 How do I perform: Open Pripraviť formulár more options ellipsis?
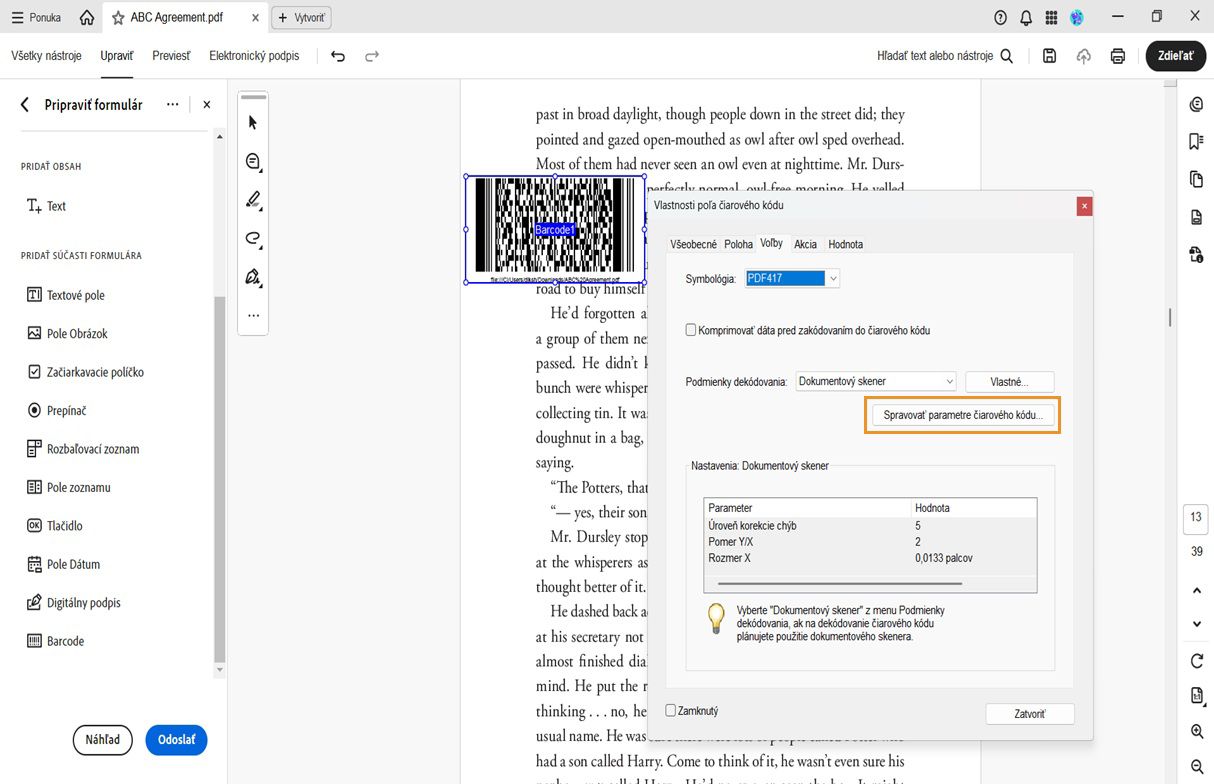click(x=173, y=104)
